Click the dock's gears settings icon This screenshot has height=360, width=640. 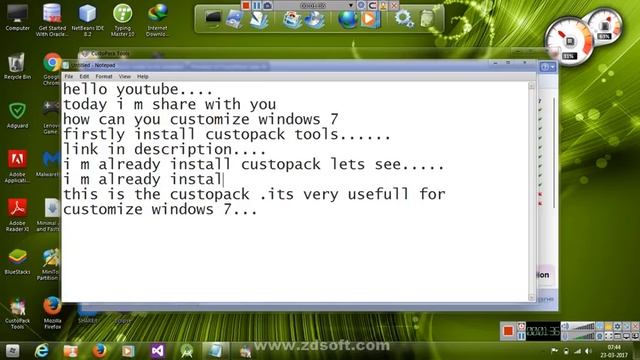tap(404, 19)
